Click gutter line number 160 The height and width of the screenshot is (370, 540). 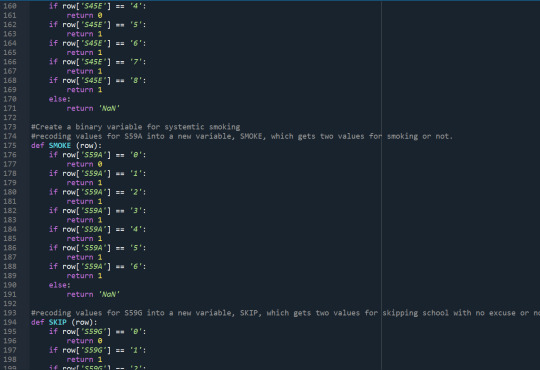point(10,6)
